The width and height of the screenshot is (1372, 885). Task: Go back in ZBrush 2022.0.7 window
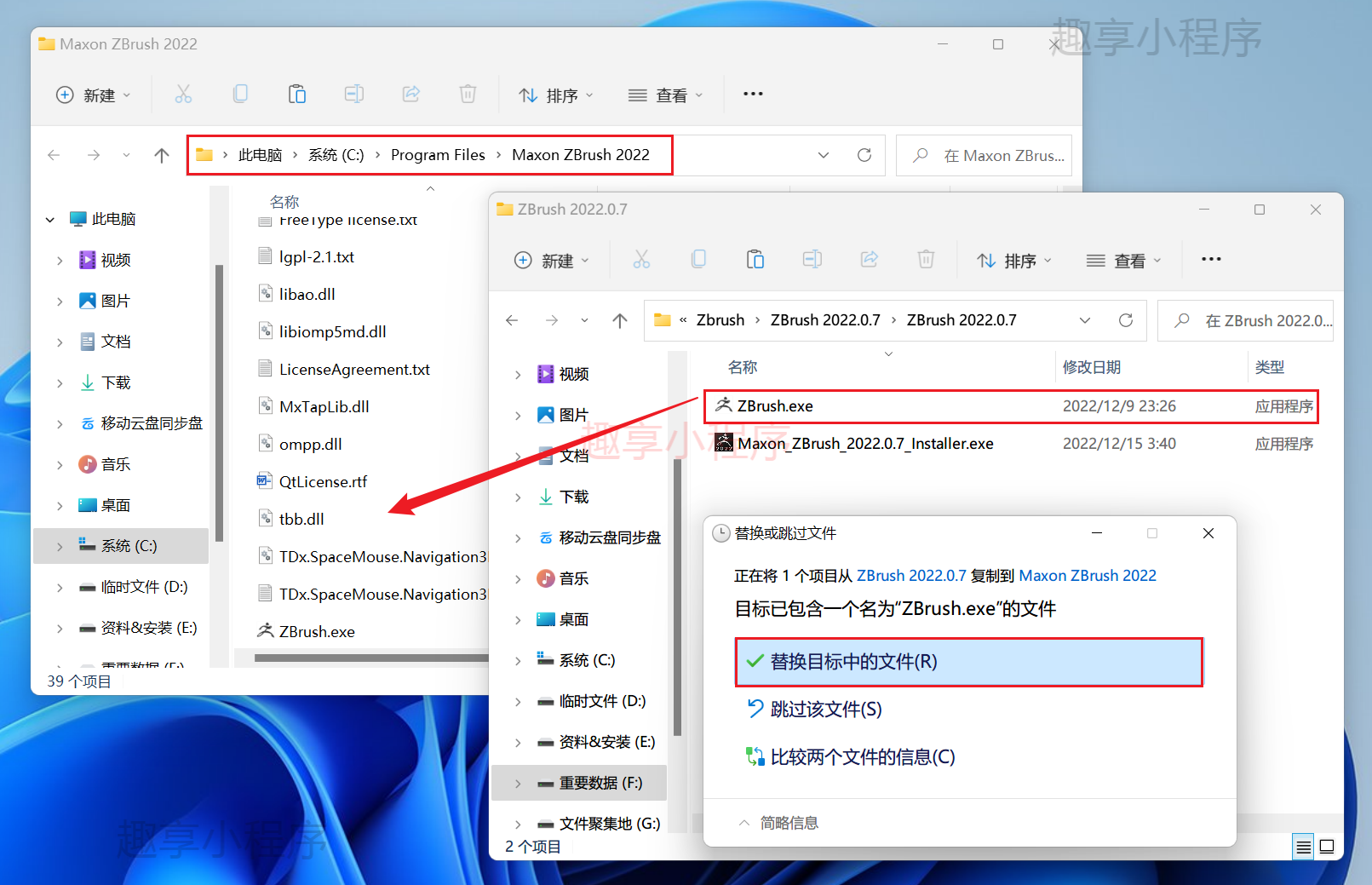(512, 320)
